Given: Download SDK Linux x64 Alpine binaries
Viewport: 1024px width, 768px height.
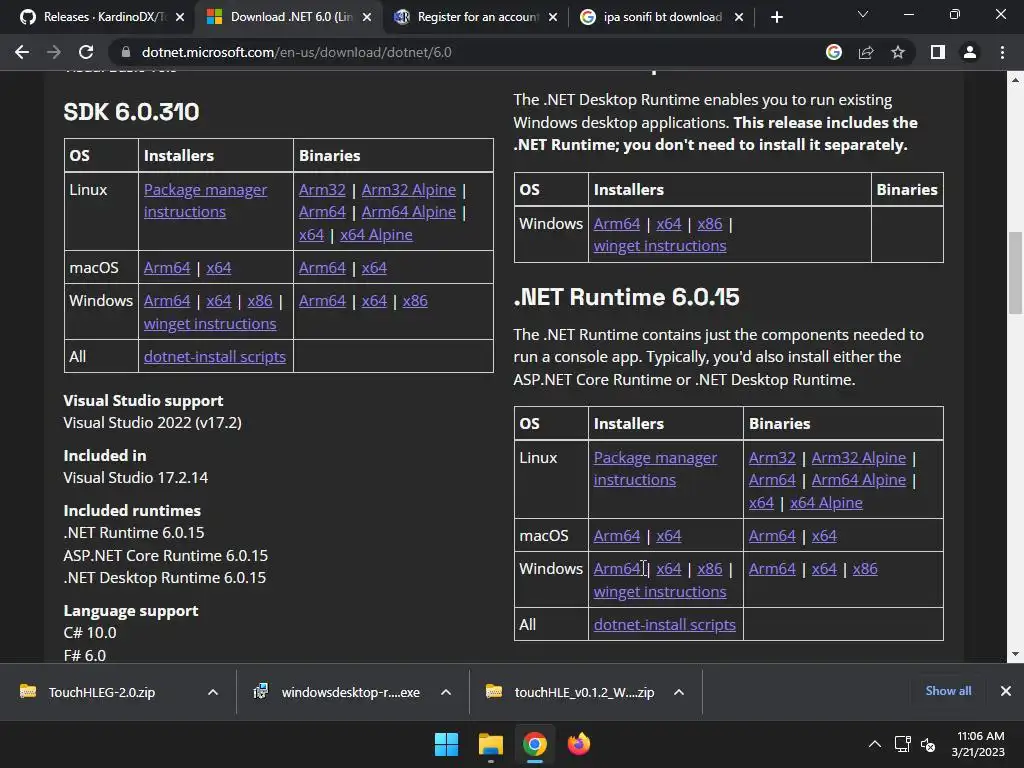Looking at the screenshot, I should 376,234.
